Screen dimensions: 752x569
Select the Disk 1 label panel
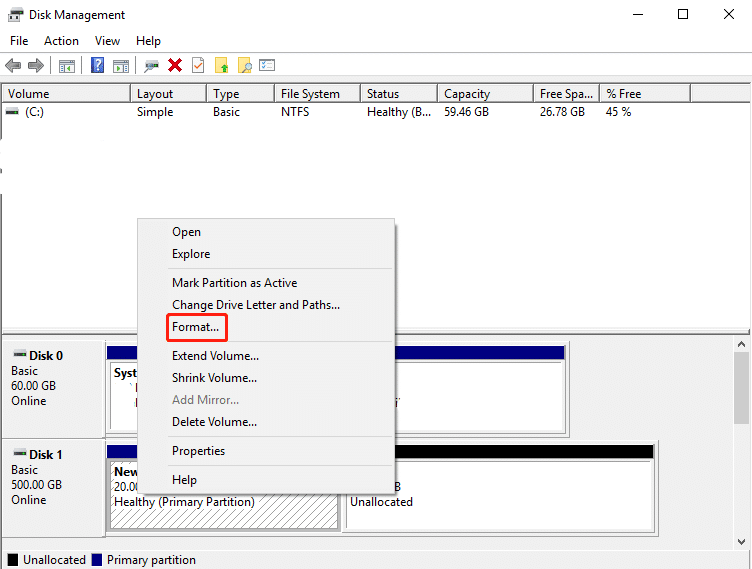[x=53, y=488]
